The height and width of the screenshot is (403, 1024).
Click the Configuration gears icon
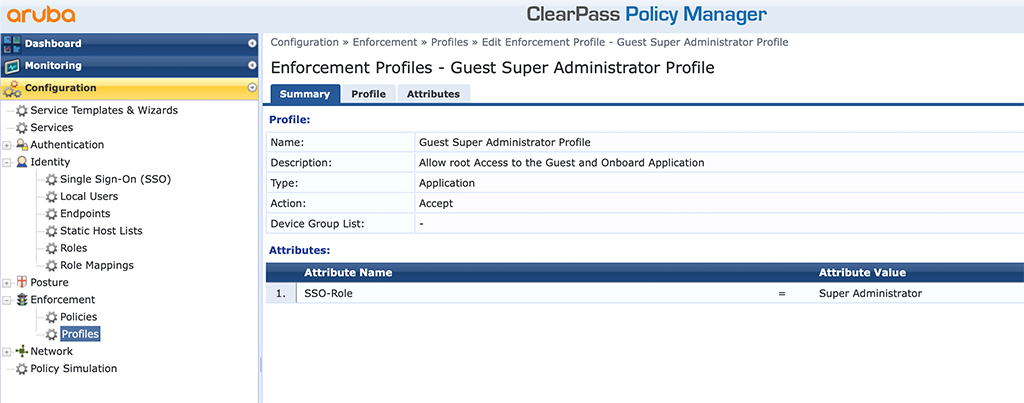click(12, 88)
